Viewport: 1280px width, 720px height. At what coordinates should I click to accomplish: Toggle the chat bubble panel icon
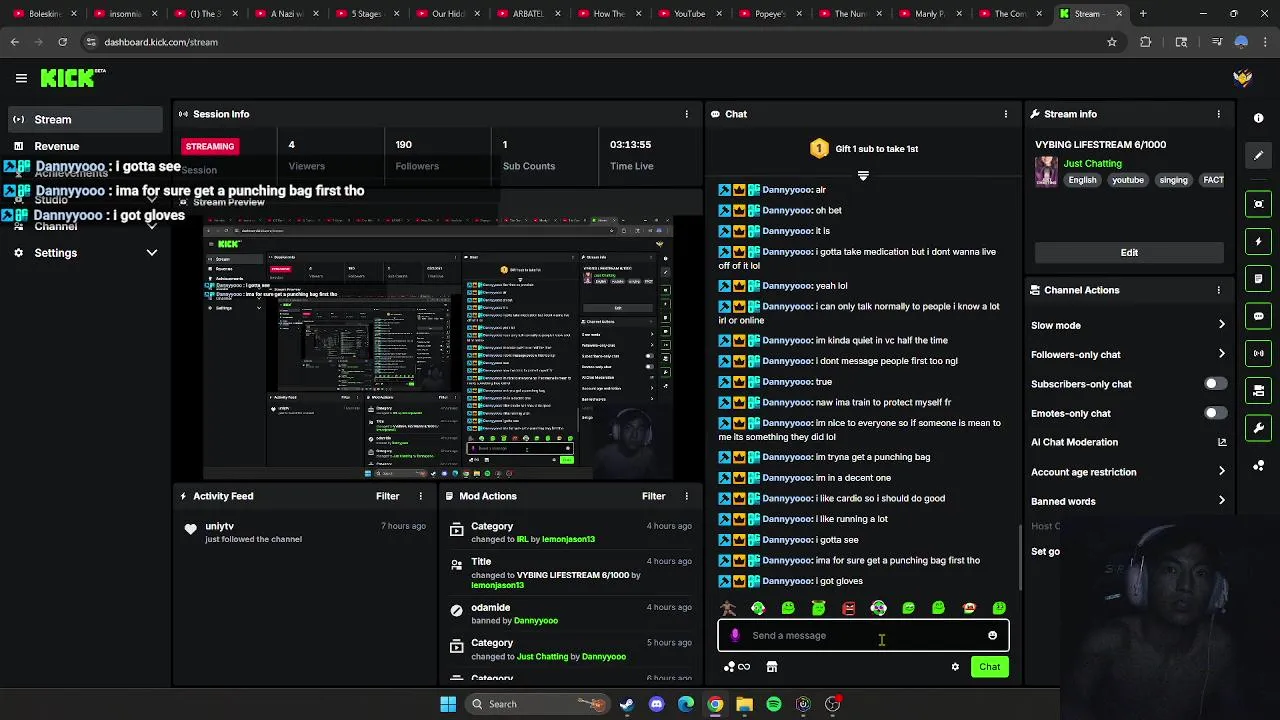pyautogui.click(x=1258, y=316)
